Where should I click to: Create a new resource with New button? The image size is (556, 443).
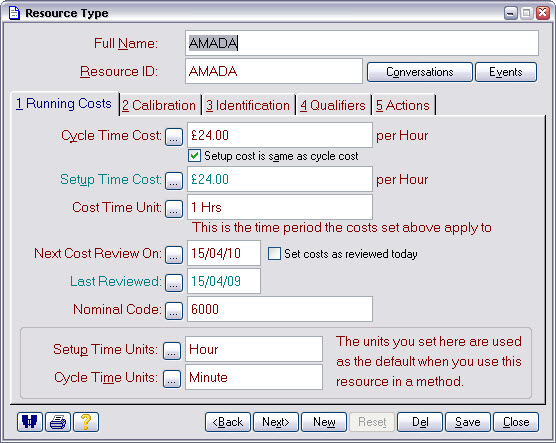(324, 422)
